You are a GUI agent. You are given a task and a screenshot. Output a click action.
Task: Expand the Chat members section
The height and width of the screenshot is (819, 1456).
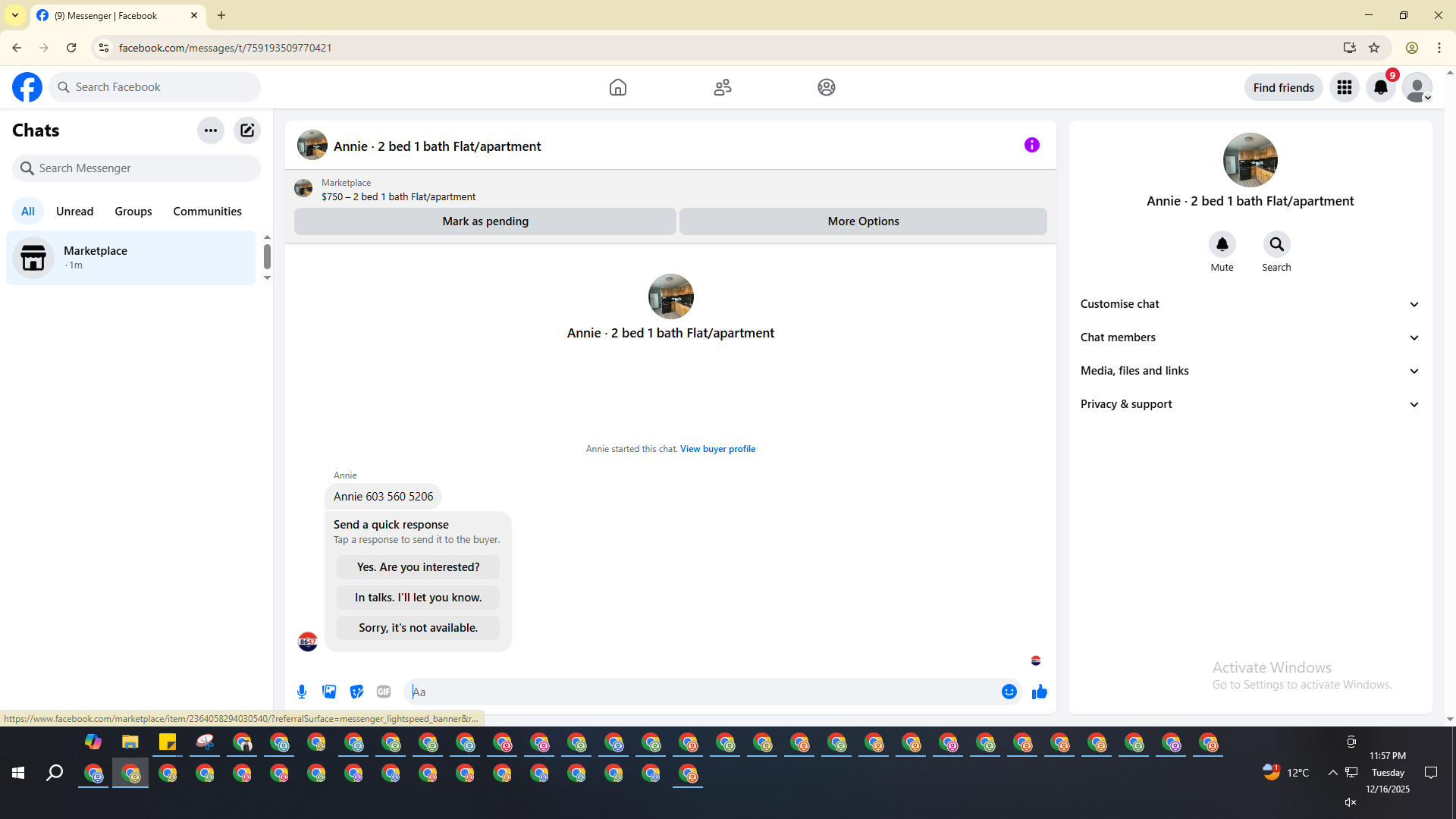click(1250, 337)
